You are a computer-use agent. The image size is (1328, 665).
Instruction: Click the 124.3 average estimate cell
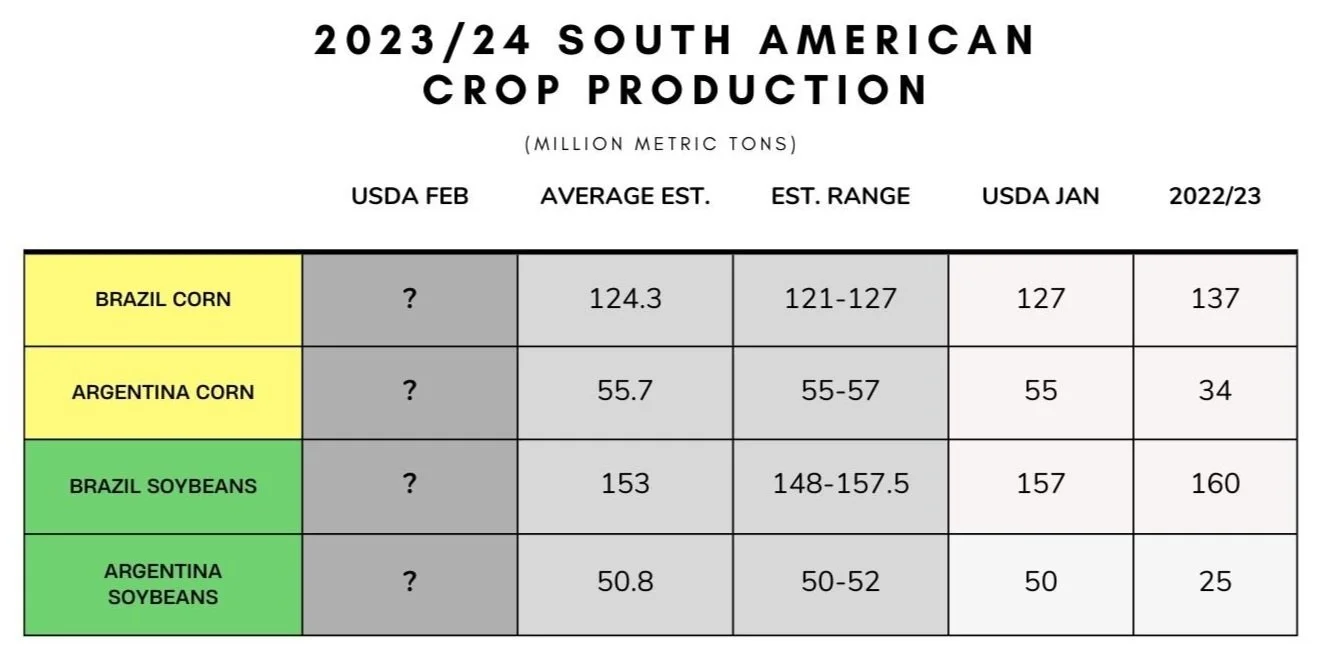625,299
